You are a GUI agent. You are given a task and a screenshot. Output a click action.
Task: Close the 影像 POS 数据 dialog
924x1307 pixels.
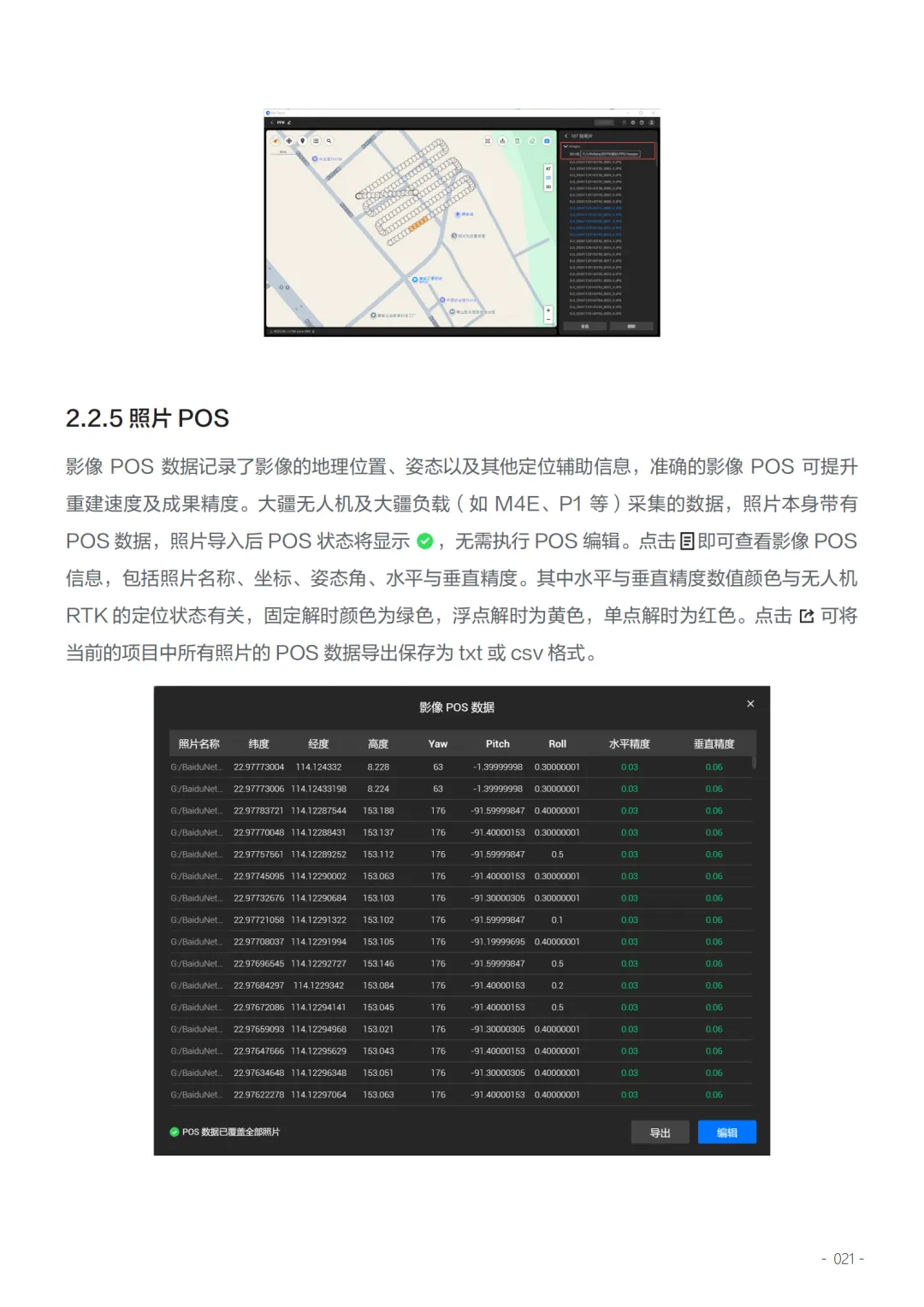(x=750, y=704)
